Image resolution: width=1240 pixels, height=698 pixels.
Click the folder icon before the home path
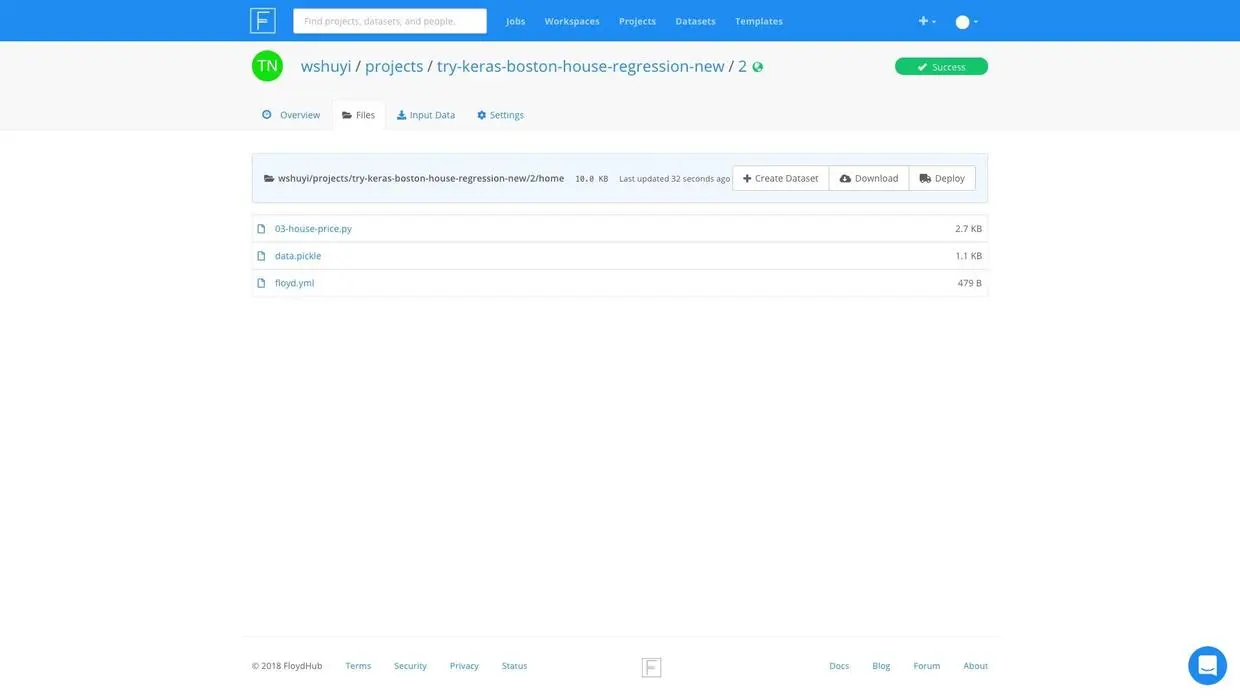(x=269, y=179)
